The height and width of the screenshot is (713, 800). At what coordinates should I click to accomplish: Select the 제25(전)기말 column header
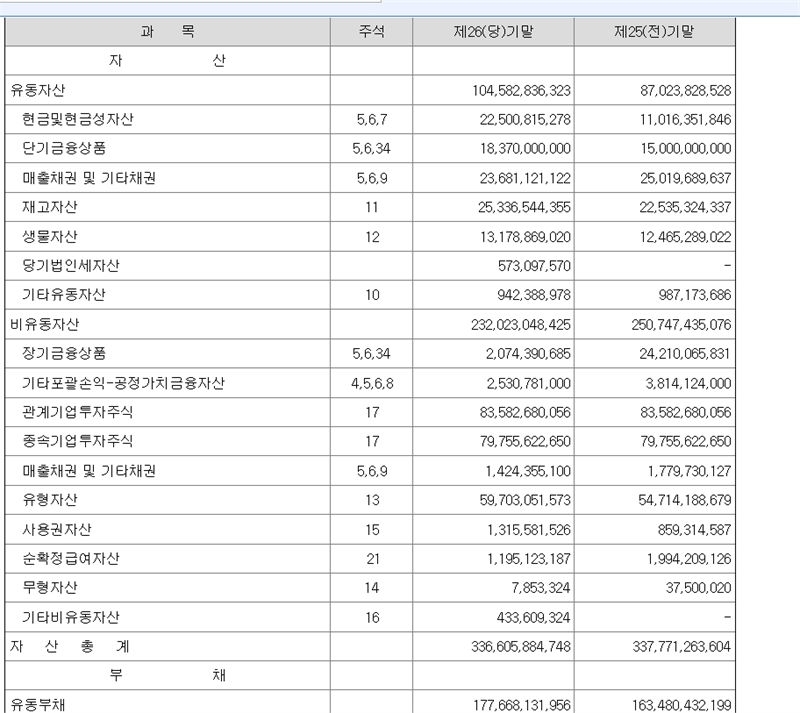point(654,32)
